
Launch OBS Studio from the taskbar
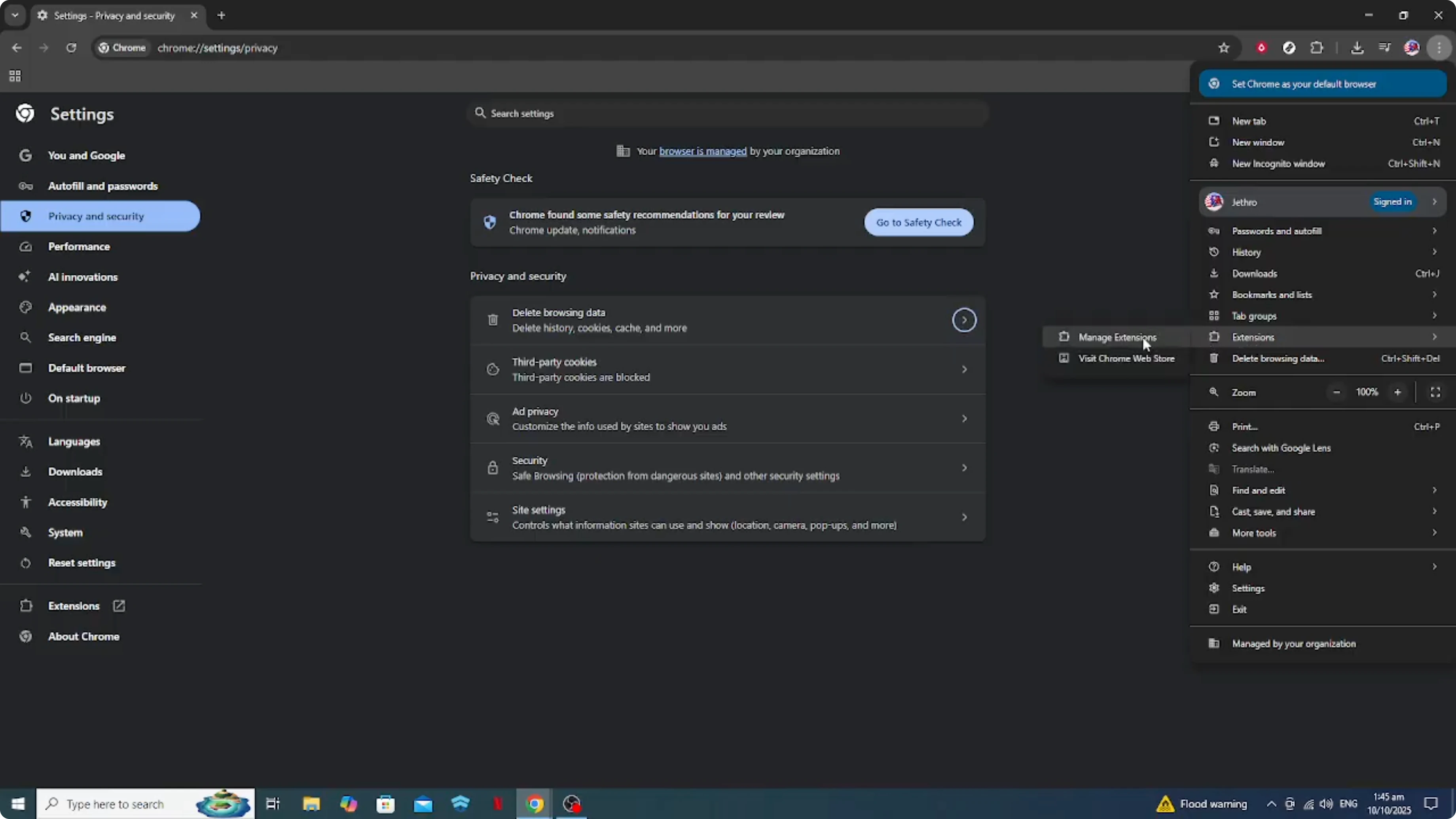coord(571,804)
